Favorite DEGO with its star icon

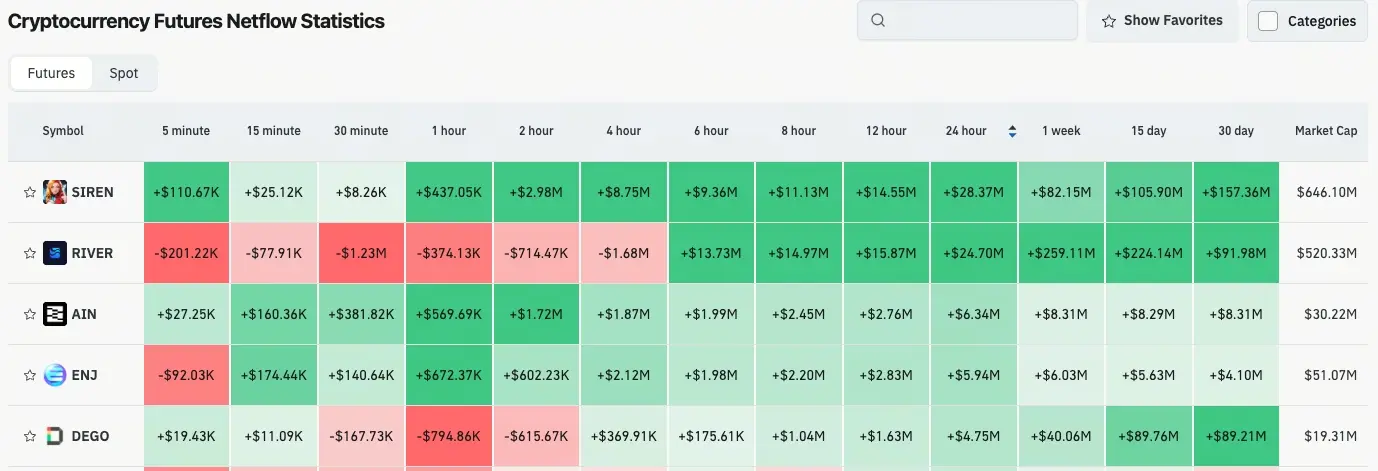30,436
